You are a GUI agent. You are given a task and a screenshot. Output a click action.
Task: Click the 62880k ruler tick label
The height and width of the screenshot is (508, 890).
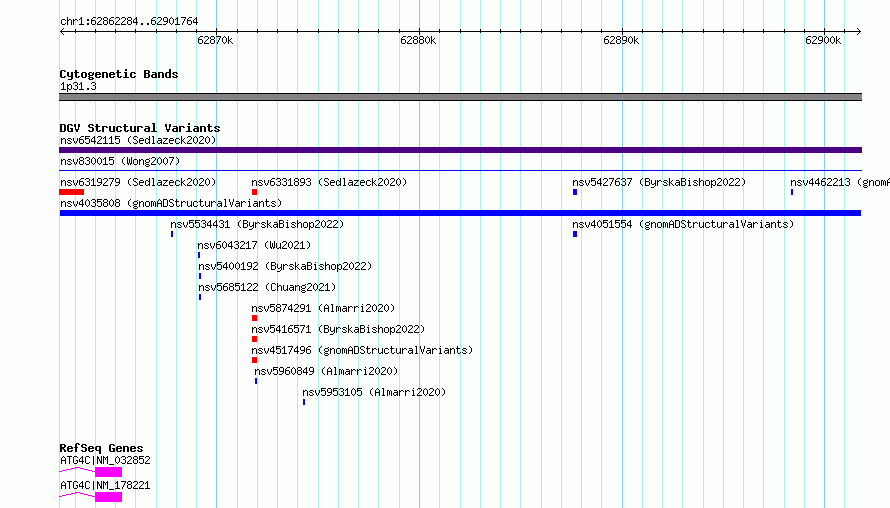tap(418, 40)
